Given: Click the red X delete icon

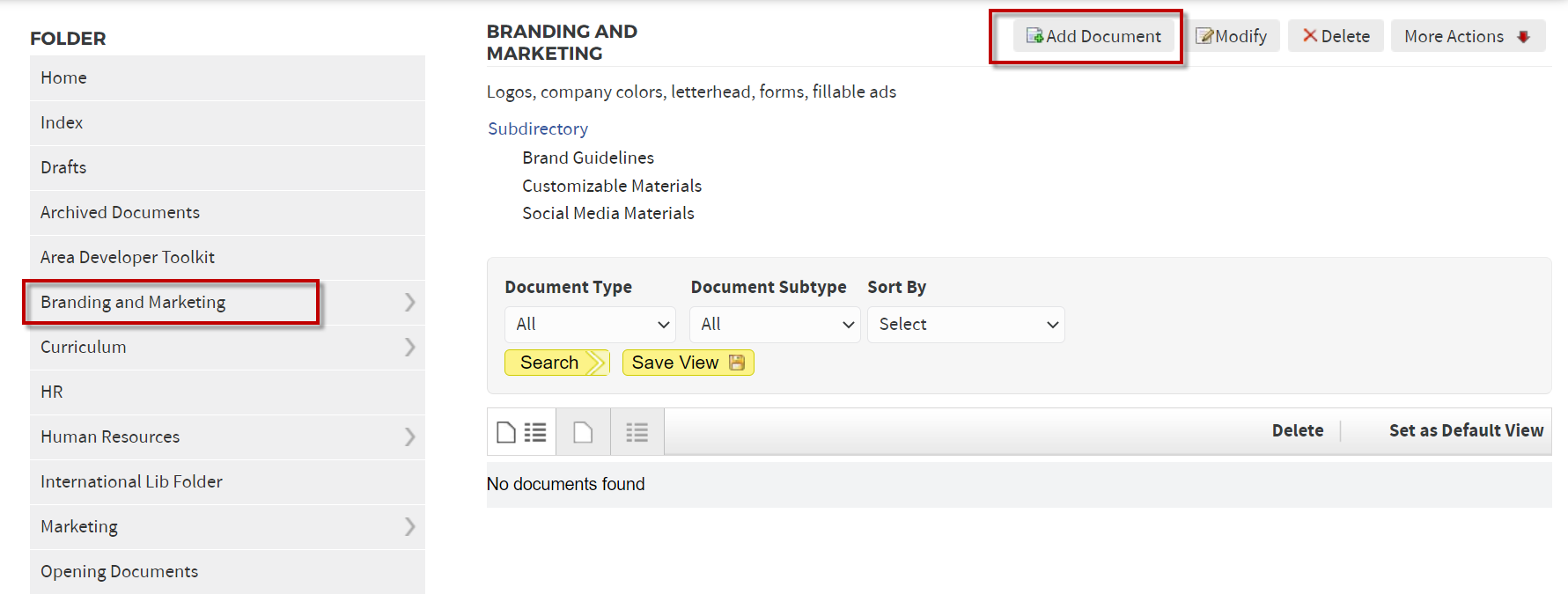Looking at the screenshot, I should 1310,35.
